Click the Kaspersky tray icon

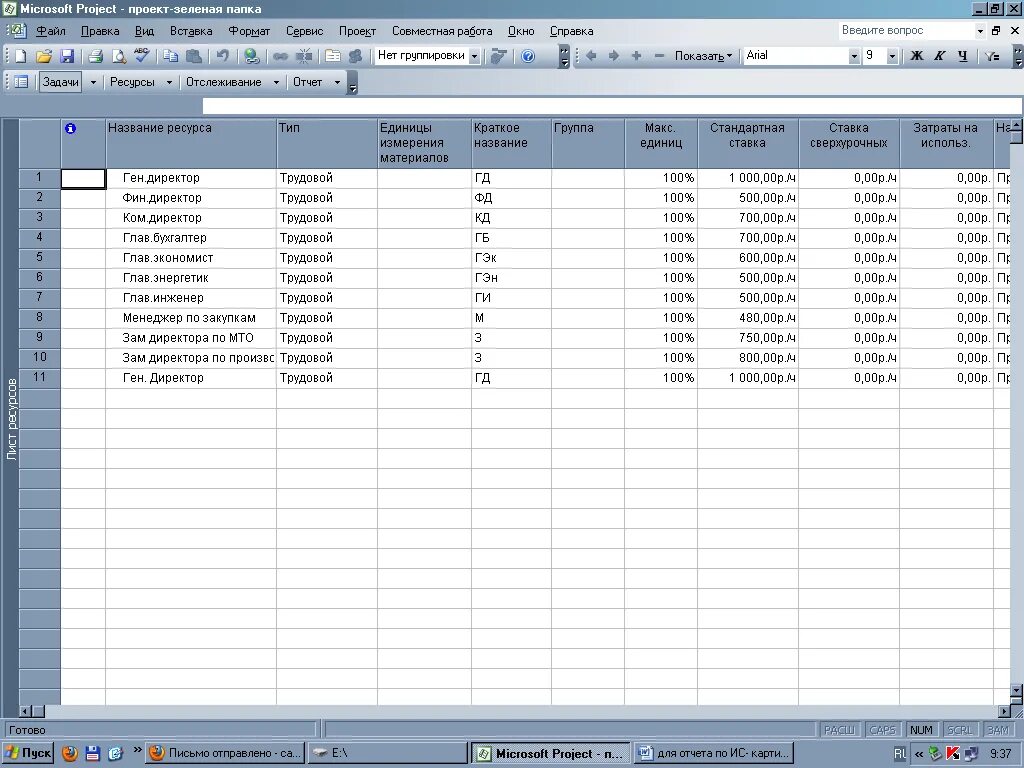click(953, 754)
